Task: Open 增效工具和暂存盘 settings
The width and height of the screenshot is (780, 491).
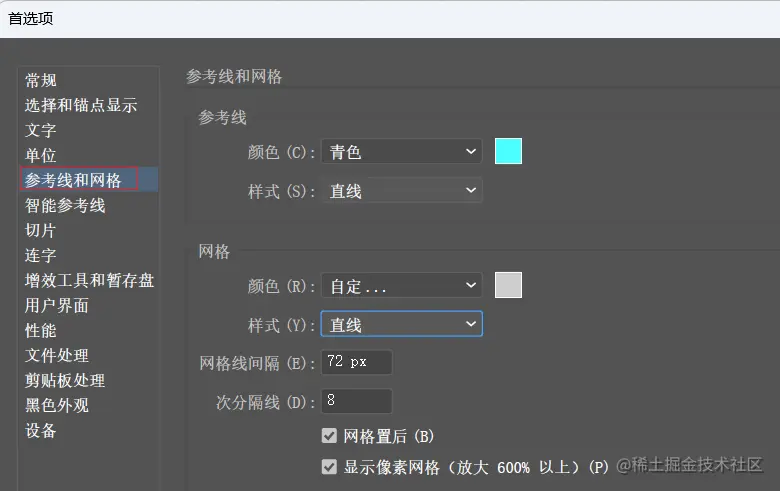Action: coord(90,280)
